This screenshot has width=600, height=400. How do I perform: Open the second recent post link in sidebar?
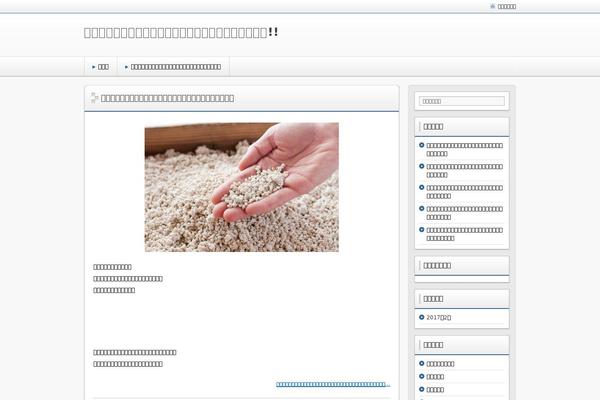(x=465, y=170)
